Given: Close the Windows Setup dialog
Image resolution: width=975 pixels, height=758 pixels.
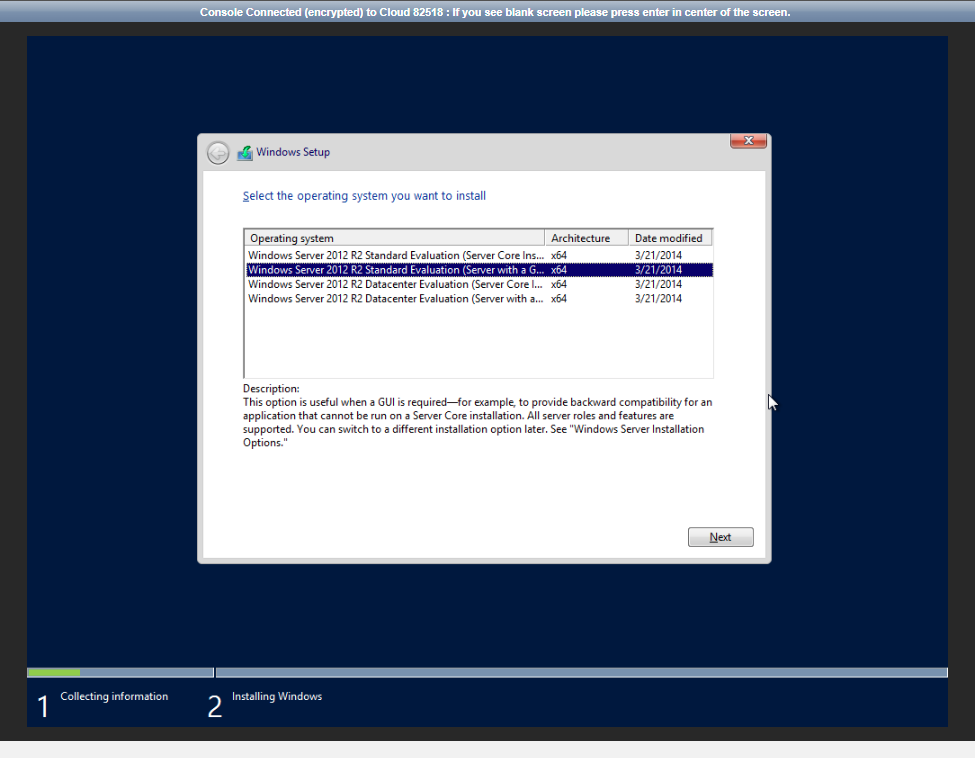Looking at the screenshot, I should click(x=748, y=141).
